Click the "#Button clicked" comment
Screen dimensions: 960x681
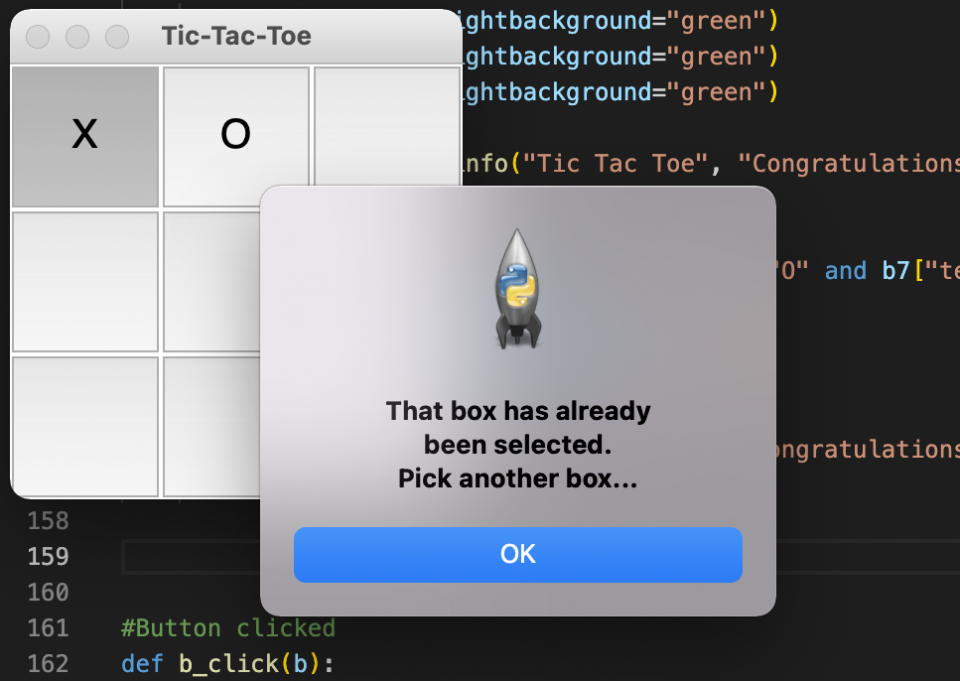tap(228, 628)
